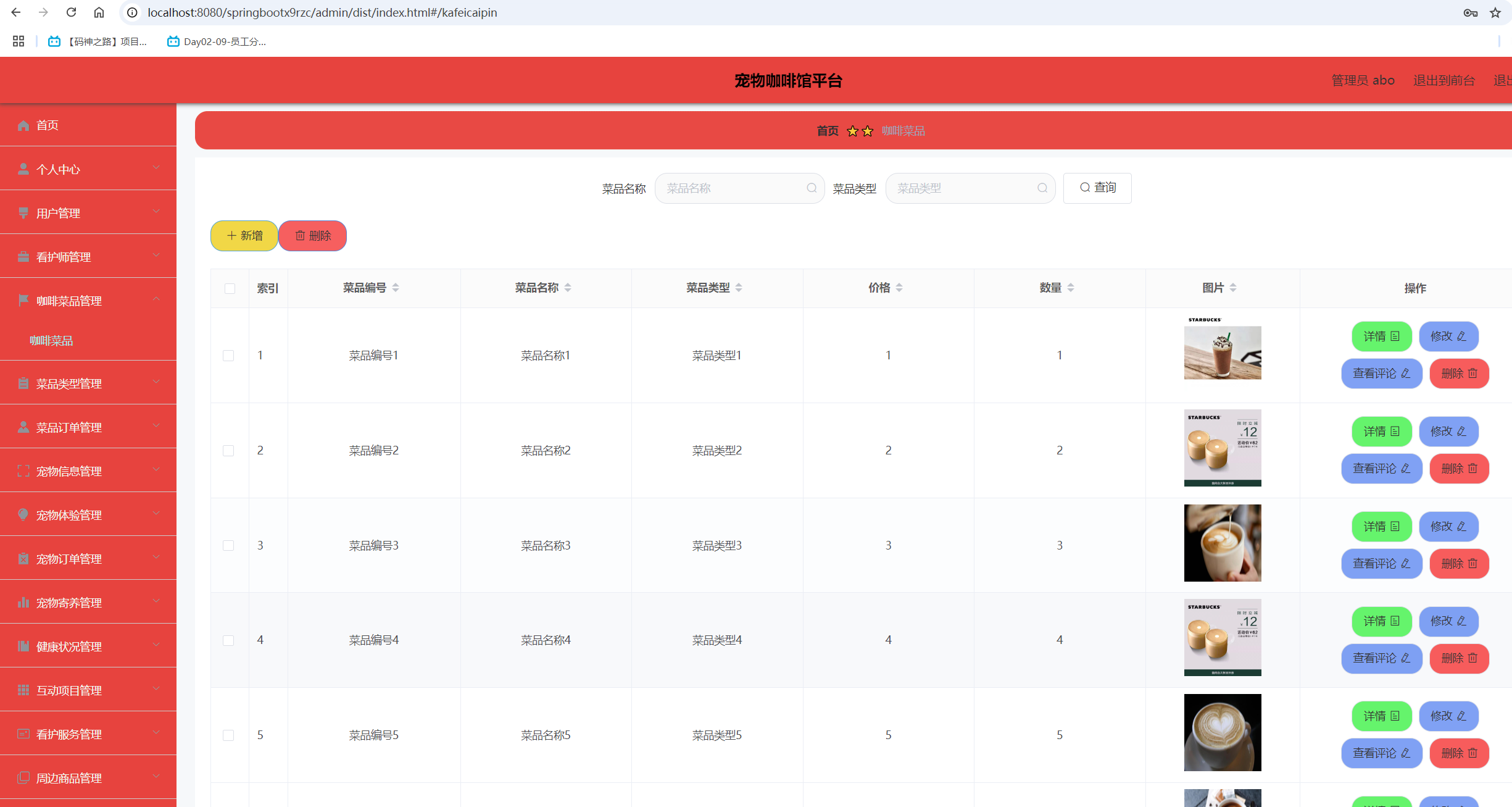Viewport: 1512px width, 807px height.
Task: Click the 菜品编号 column sort arrows
Action: [396, 288]
